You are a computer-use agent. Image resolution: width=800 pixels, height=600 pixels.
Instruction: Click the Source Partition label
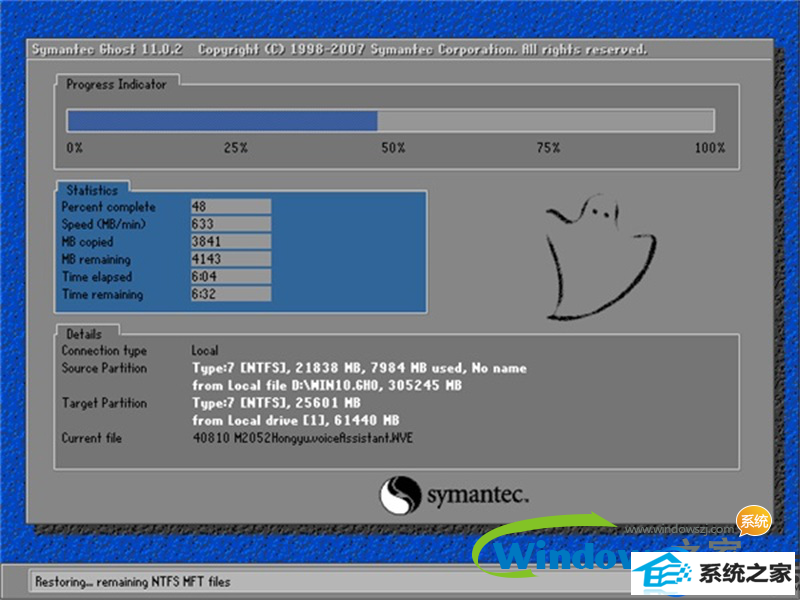click(x=104, y=368)
